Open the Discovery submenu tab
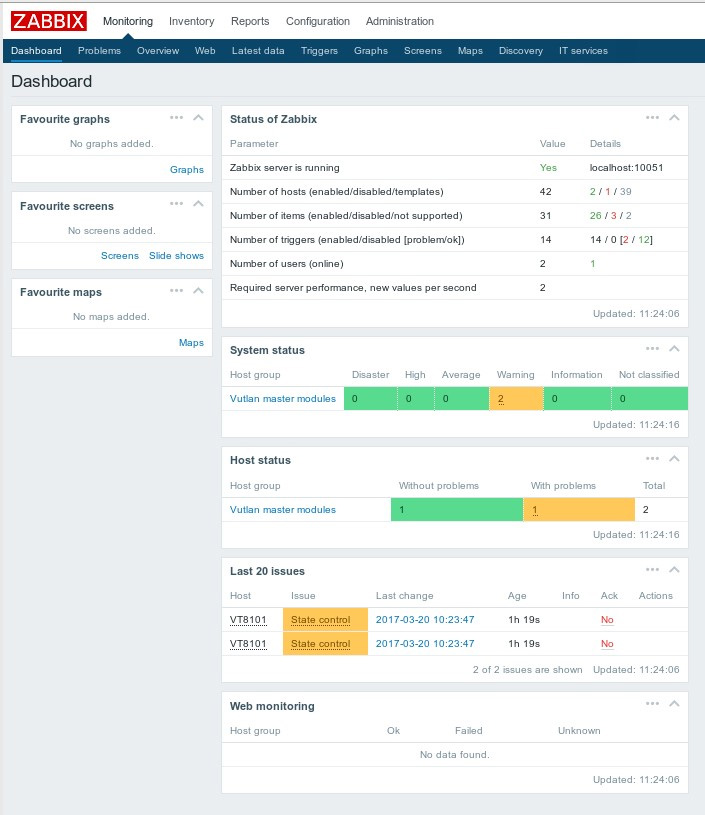705x815 pixels. coord(520,51)
